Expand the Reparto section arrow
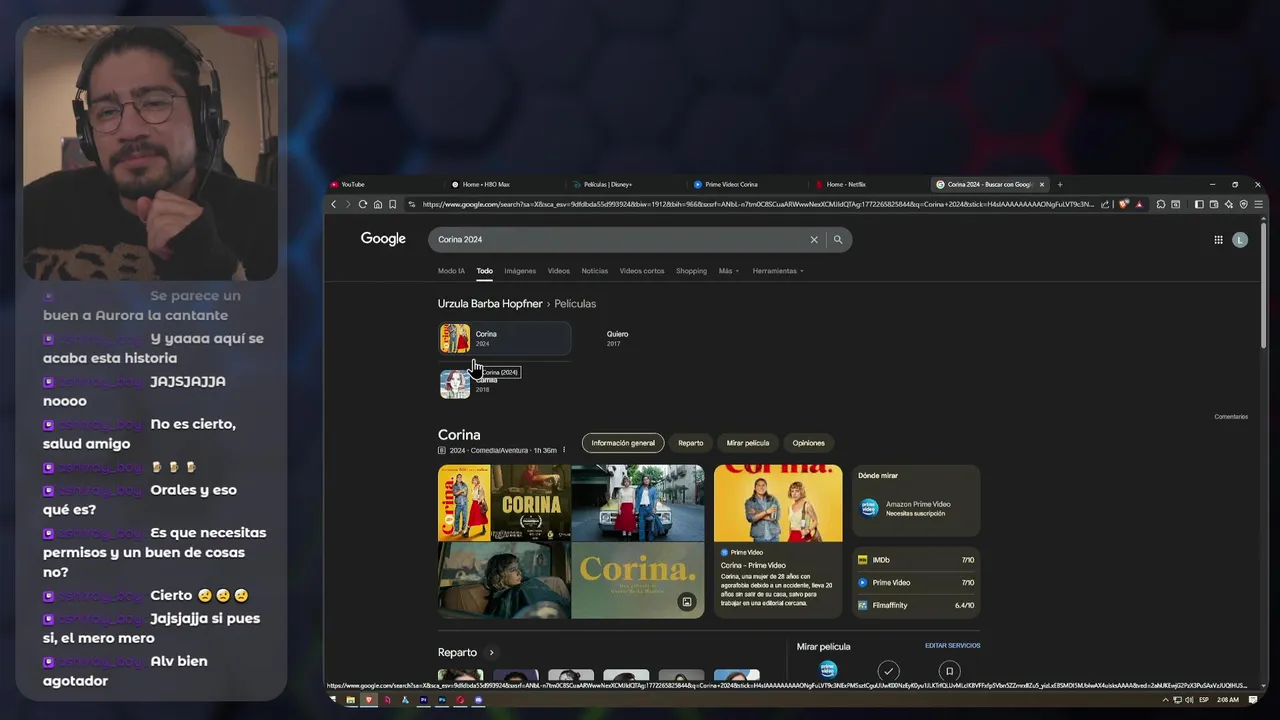The height and width of the screenshot is (720, 1280). (491, 653)
